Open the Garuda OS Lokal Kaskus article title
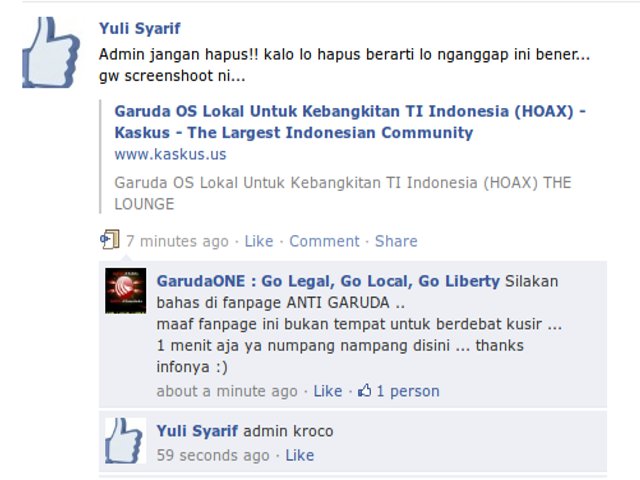The height and width of the screenshot is (480, 640). click(350, 122)
